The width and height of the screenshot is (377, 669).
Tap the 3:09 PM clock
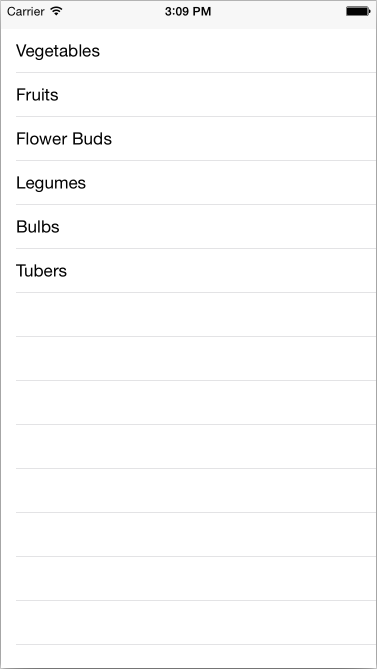[188, 12]
